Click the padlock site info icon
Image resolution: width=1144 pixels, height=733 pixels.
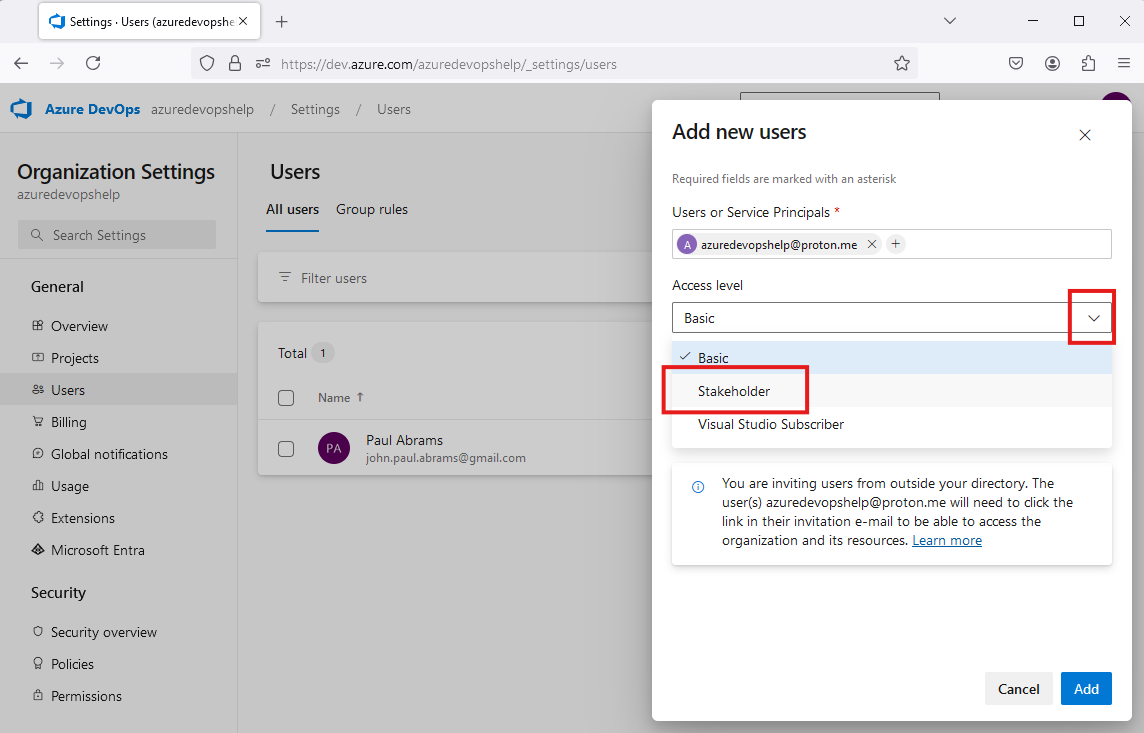[235, 63]
